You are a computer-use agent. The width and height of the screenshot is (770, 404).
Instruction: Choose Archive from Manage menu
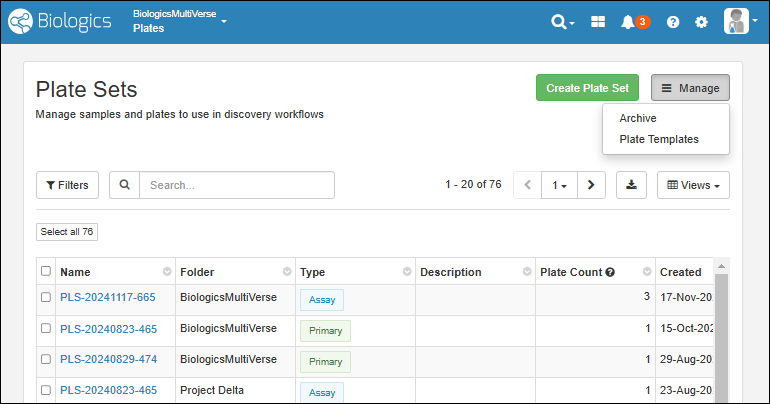(638, 118)
